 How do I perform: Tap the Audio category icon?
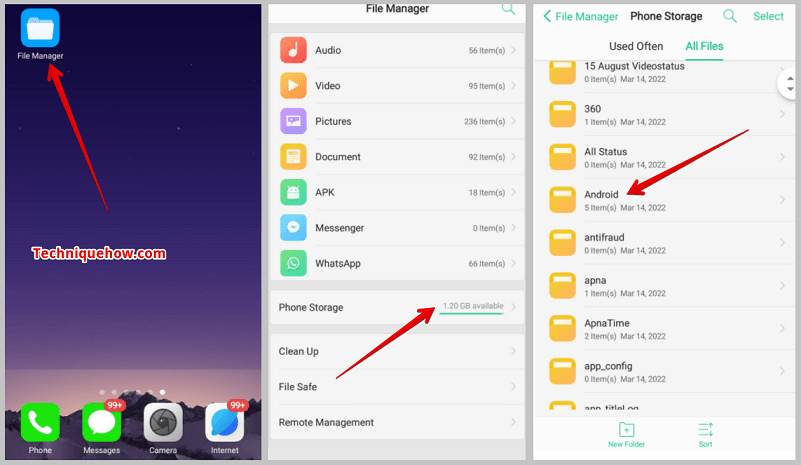pos(293,50)
